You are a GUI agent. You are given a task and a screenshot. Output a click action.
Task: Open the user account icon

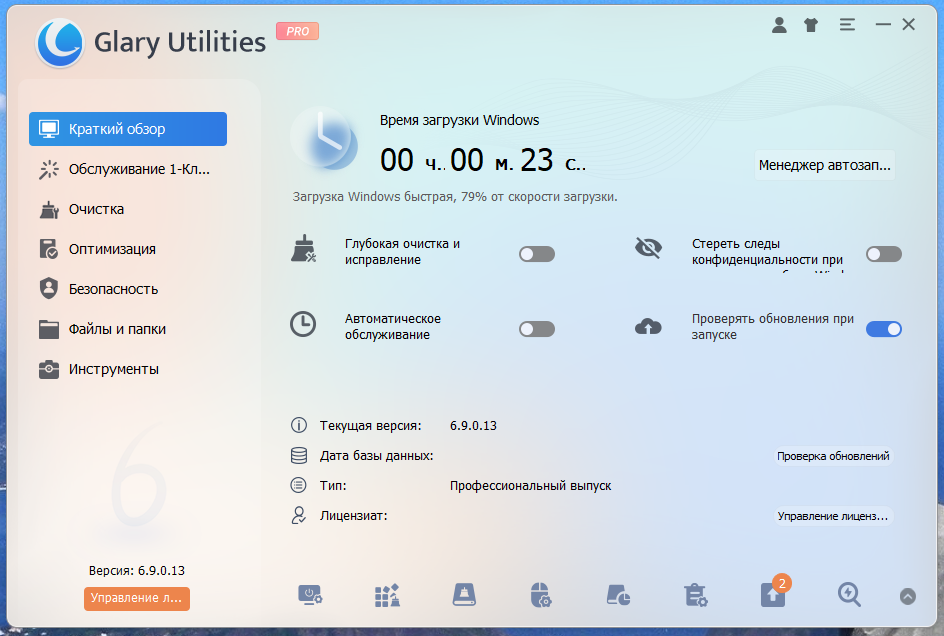point(779,25)
